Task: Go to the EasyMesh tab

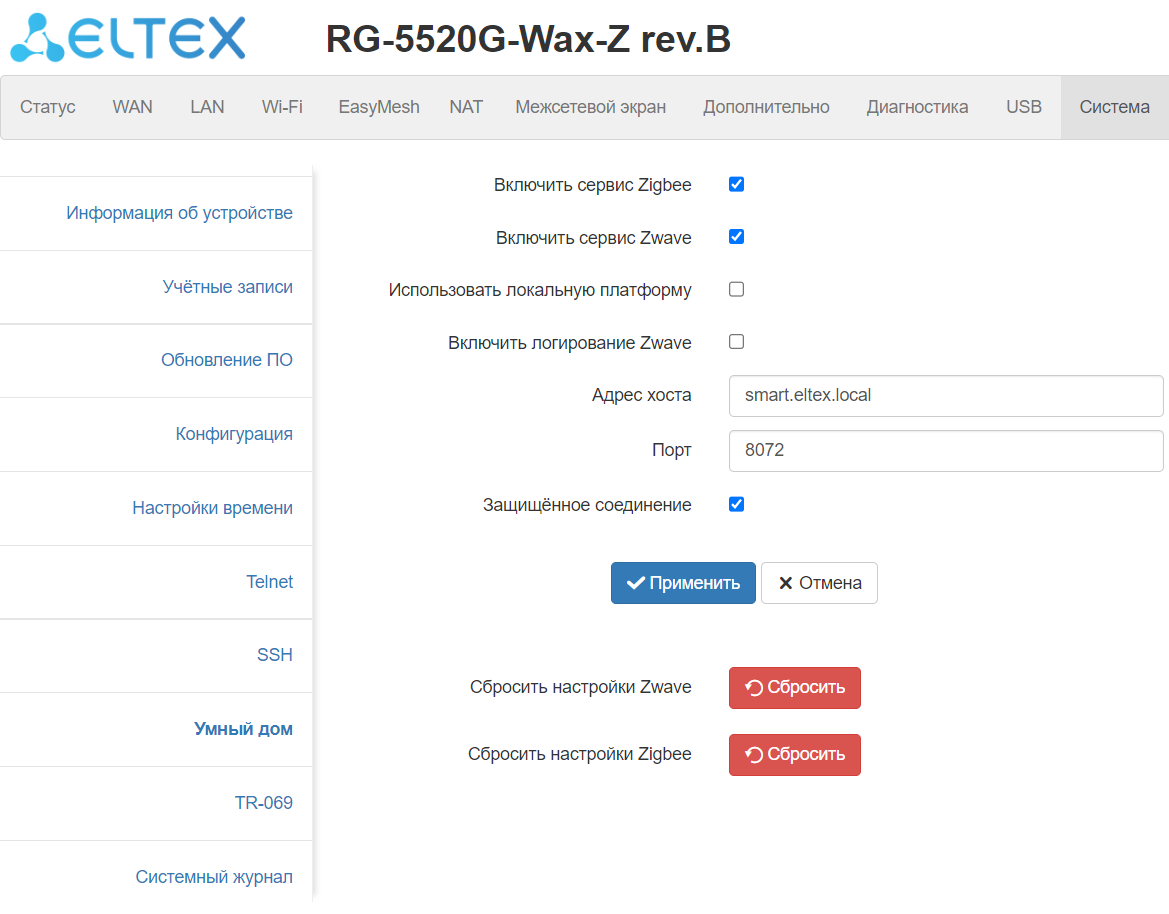Action: [379, 107]
